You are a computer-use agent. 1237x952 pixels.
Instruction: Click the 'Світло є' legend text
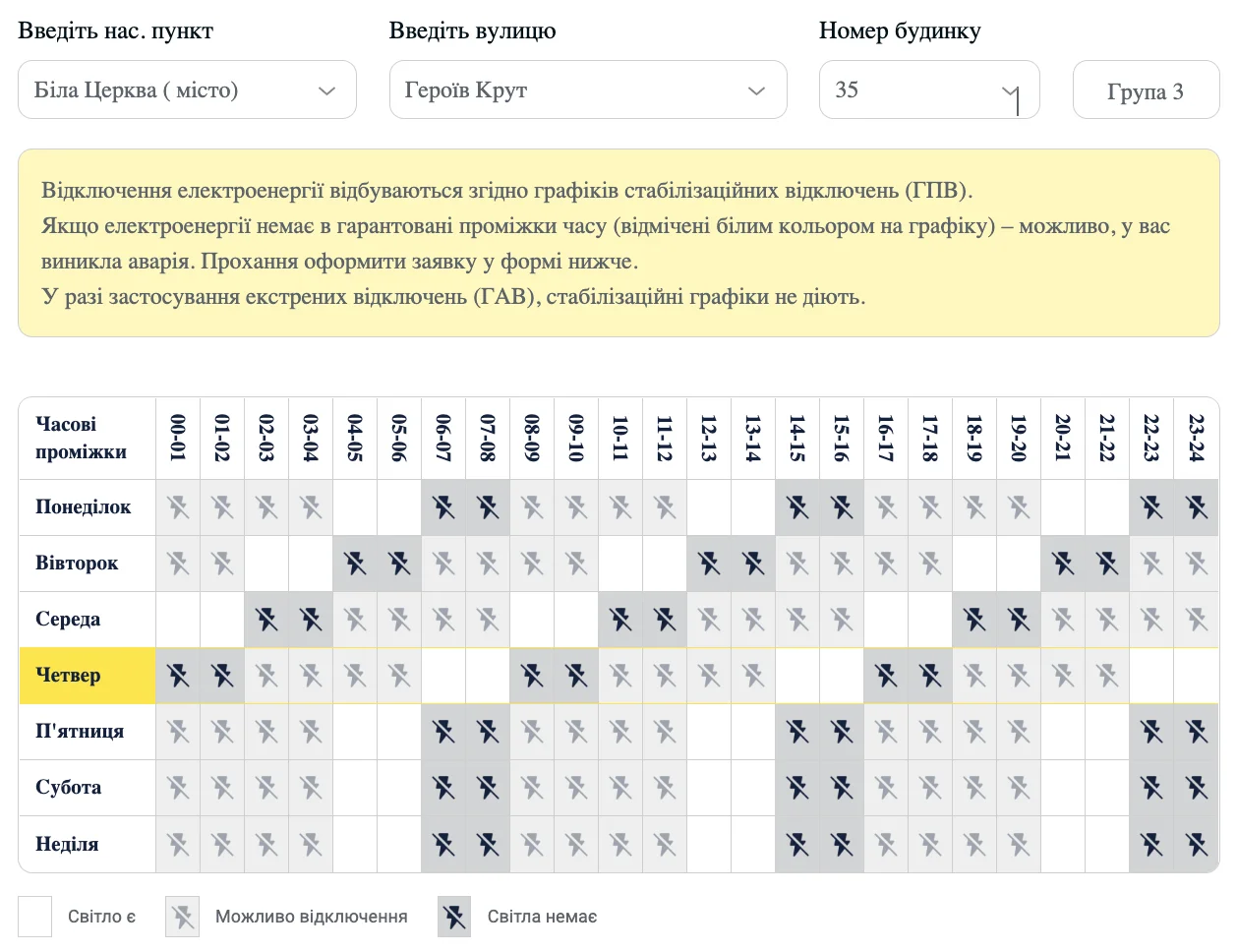(x=102, y=917)
